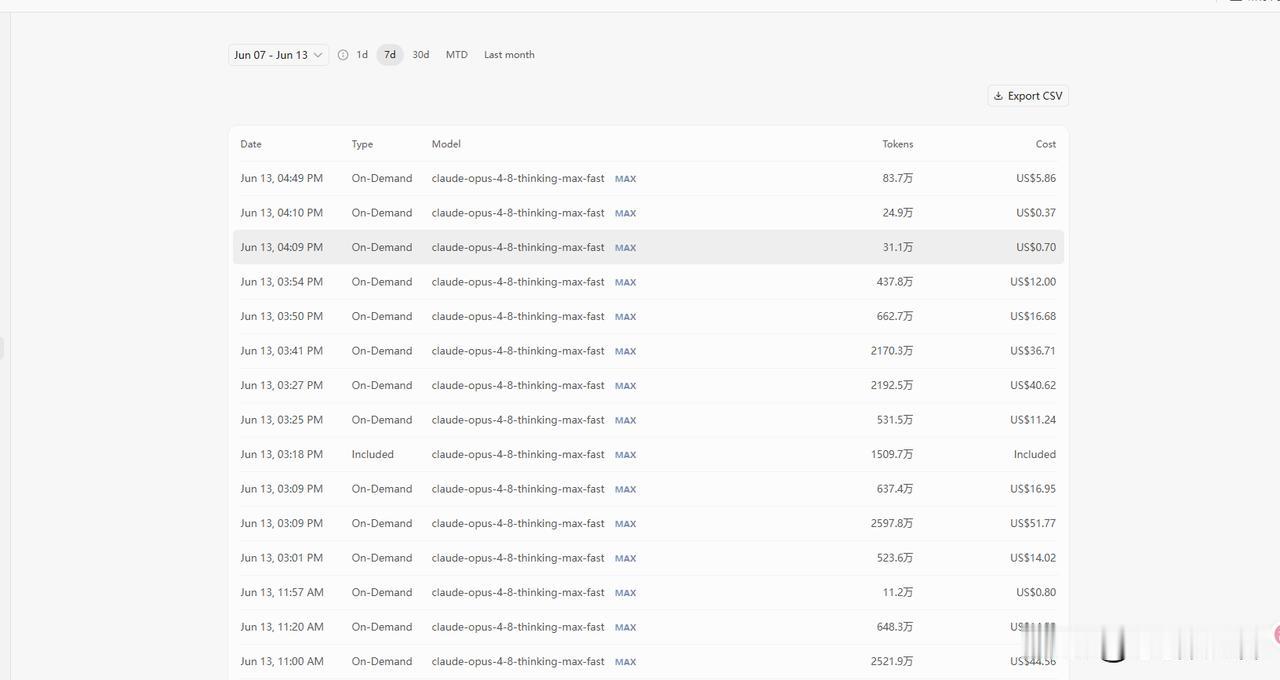Click the date Jun 13, 11:57 AM
The width and height of the screenshot is (1280, 680).
pos(282,592)
